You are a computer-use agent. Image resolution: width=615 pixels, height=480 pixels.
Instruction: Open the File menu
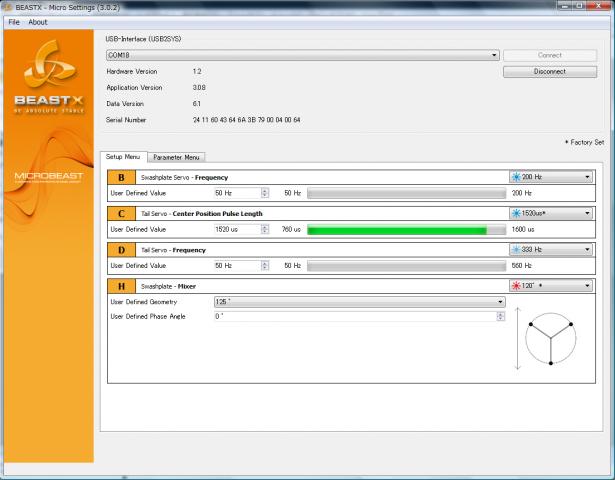[x=14, y=22]
